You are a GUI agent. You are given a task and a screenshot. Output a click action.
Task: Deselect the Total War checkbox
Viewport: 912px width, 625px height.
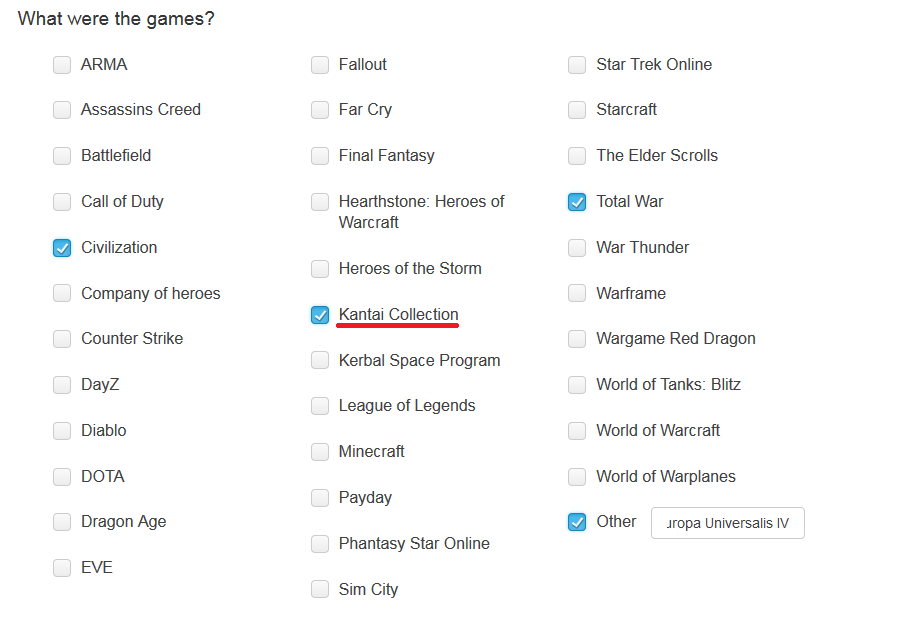(577, 202)
